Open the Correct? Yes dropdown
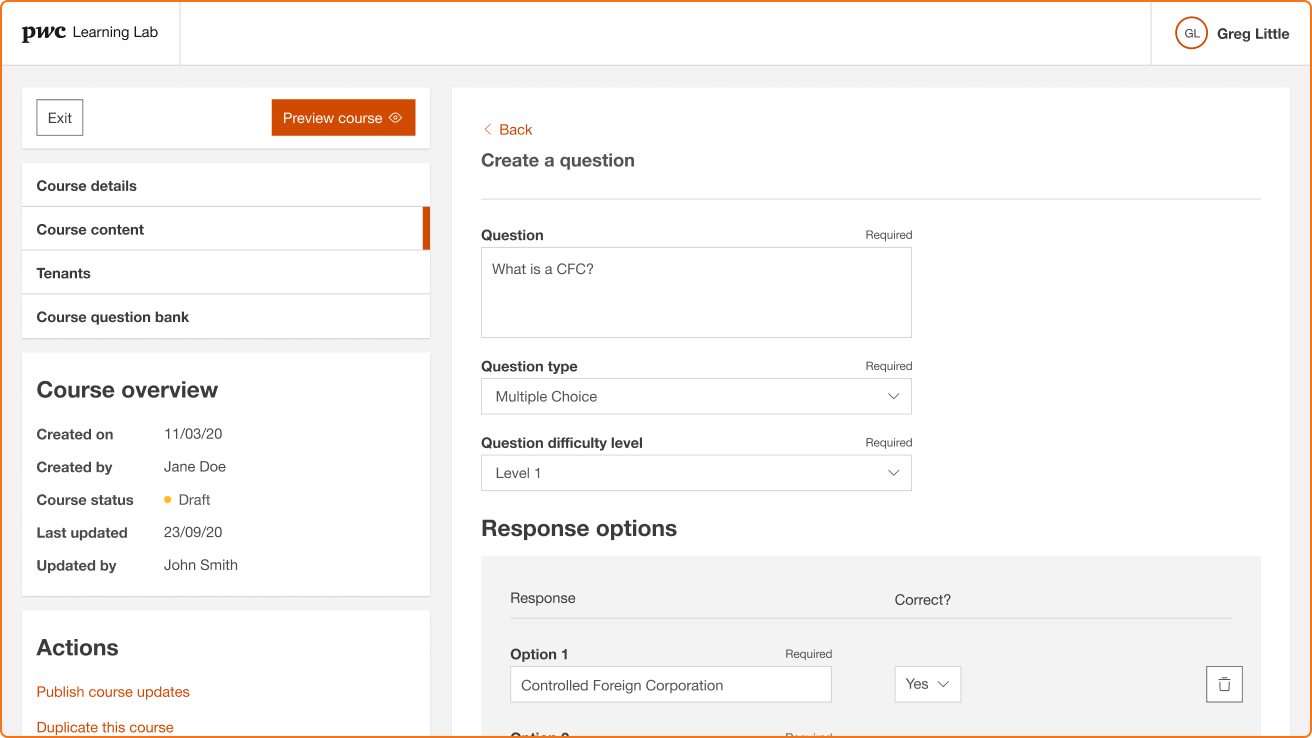The image size is (1312, 738). [x=927, y=684]
